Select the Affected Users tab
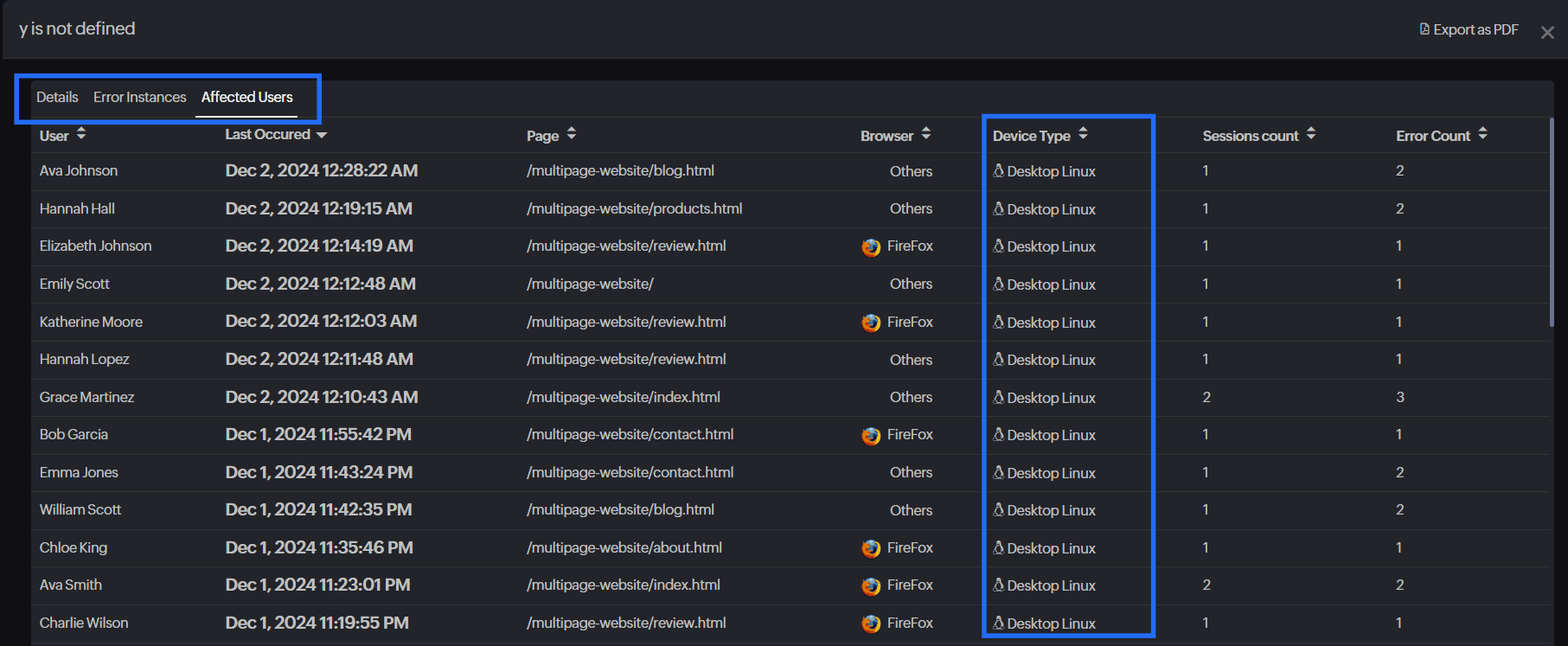1568x646 pixels. 246,97
